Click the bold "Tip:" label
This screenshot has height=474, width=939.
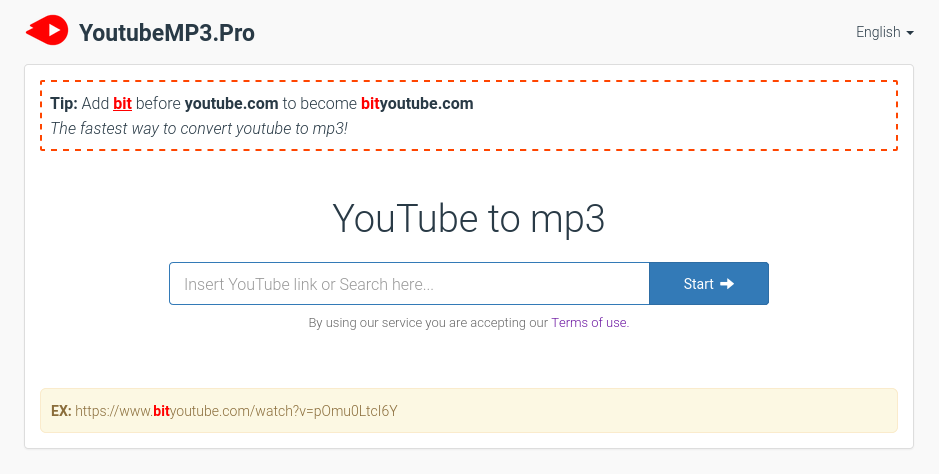tap(64, 103)
